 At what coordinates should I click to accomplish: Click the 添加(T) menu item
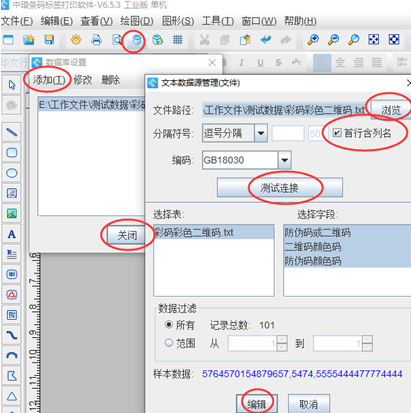pyautogui.click(x=49, y=80)
